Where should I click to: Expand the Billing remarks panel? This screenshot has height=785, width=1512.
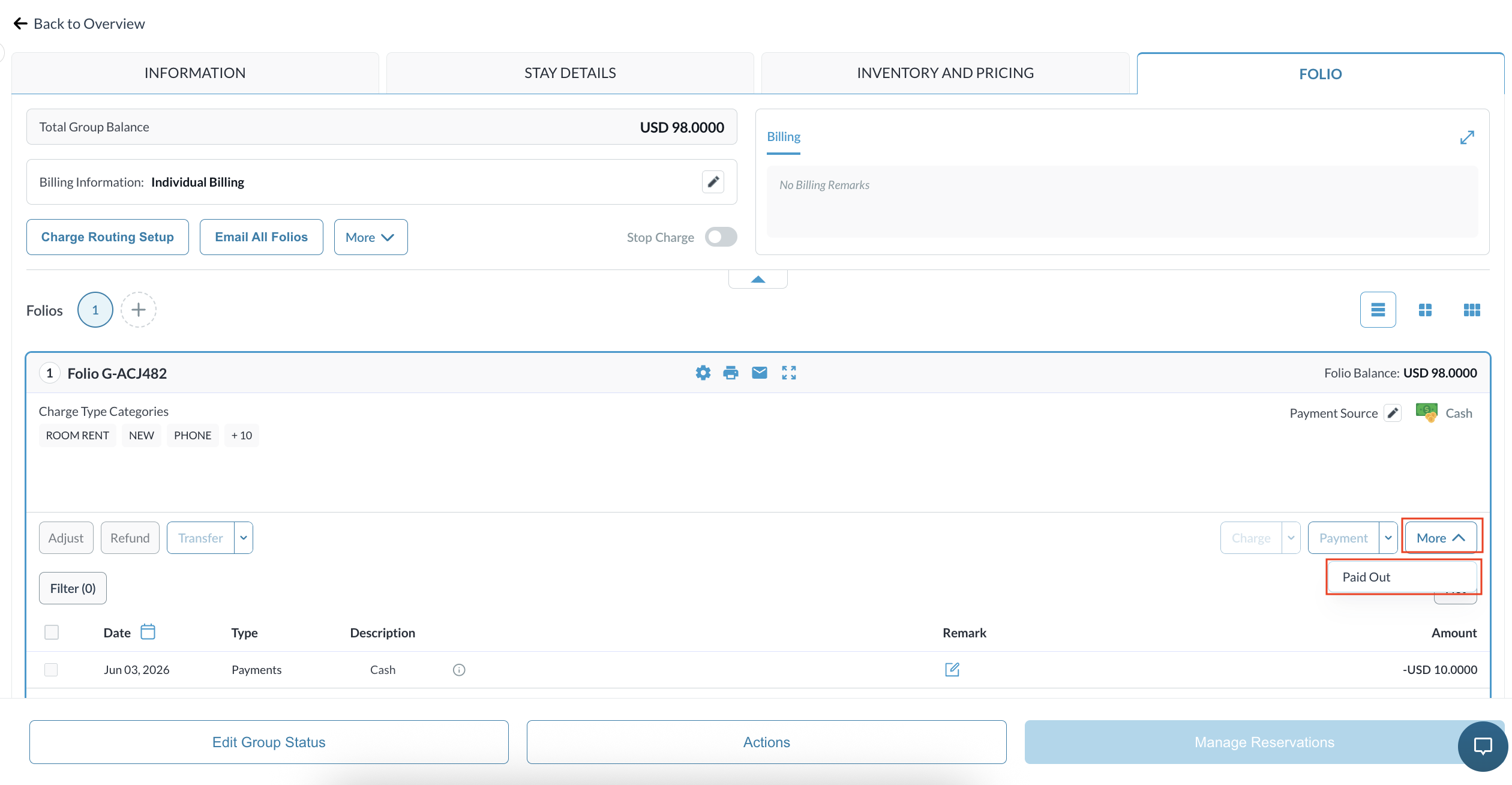pos(1467,137)
